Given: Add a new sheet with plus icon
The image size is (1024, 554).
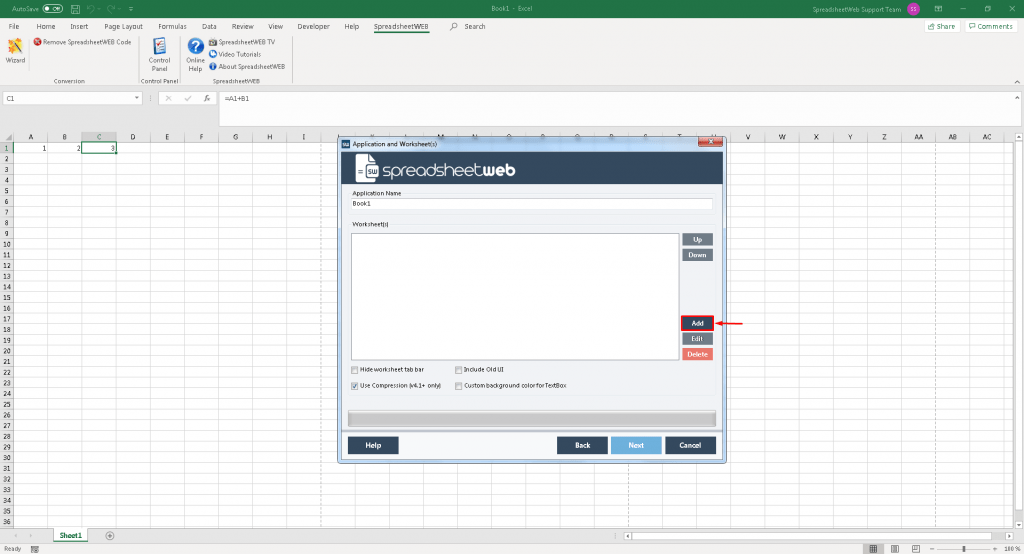Looking at the screenshot, I should (110, 536).
